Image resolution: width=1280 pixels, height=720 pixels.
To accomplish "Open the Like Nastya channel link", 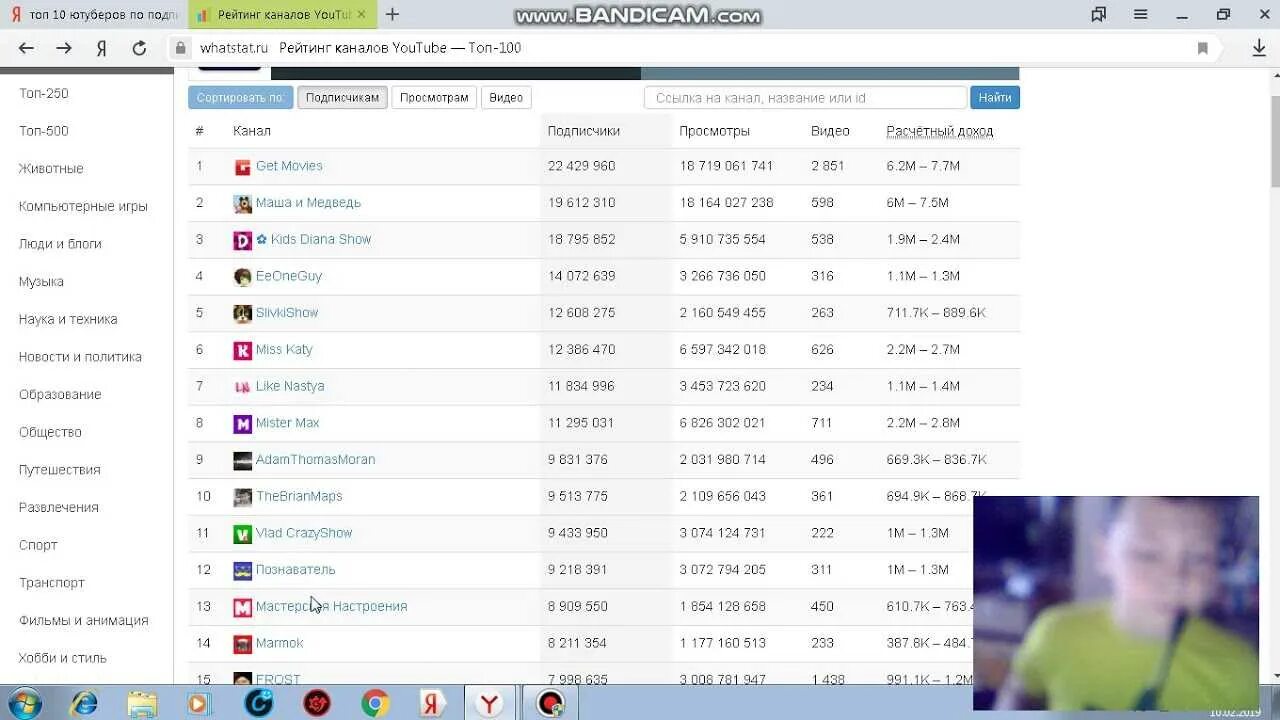I will pos(290,386).
